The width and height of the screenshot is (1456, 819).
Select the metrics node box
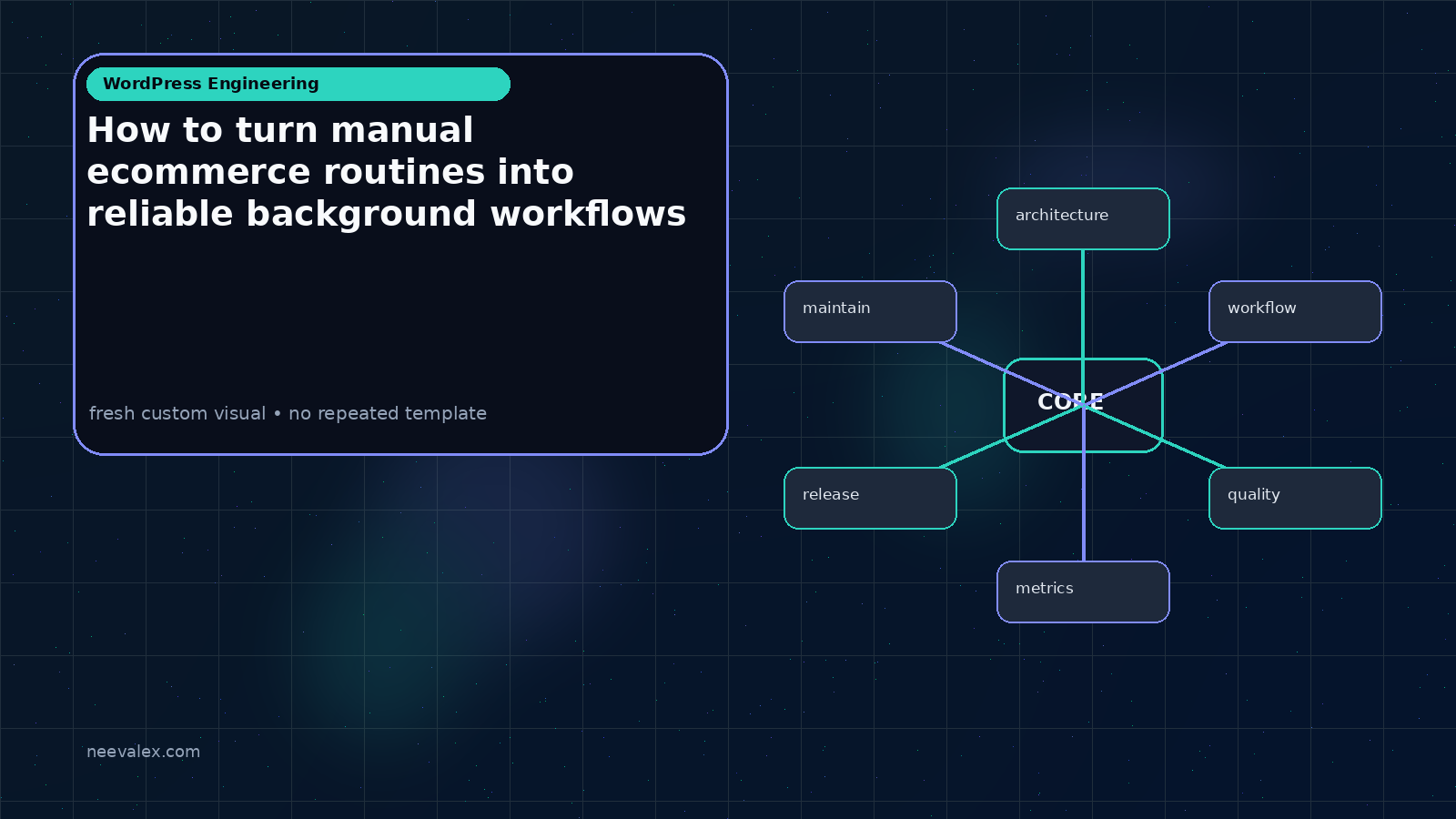point(1083,591)
